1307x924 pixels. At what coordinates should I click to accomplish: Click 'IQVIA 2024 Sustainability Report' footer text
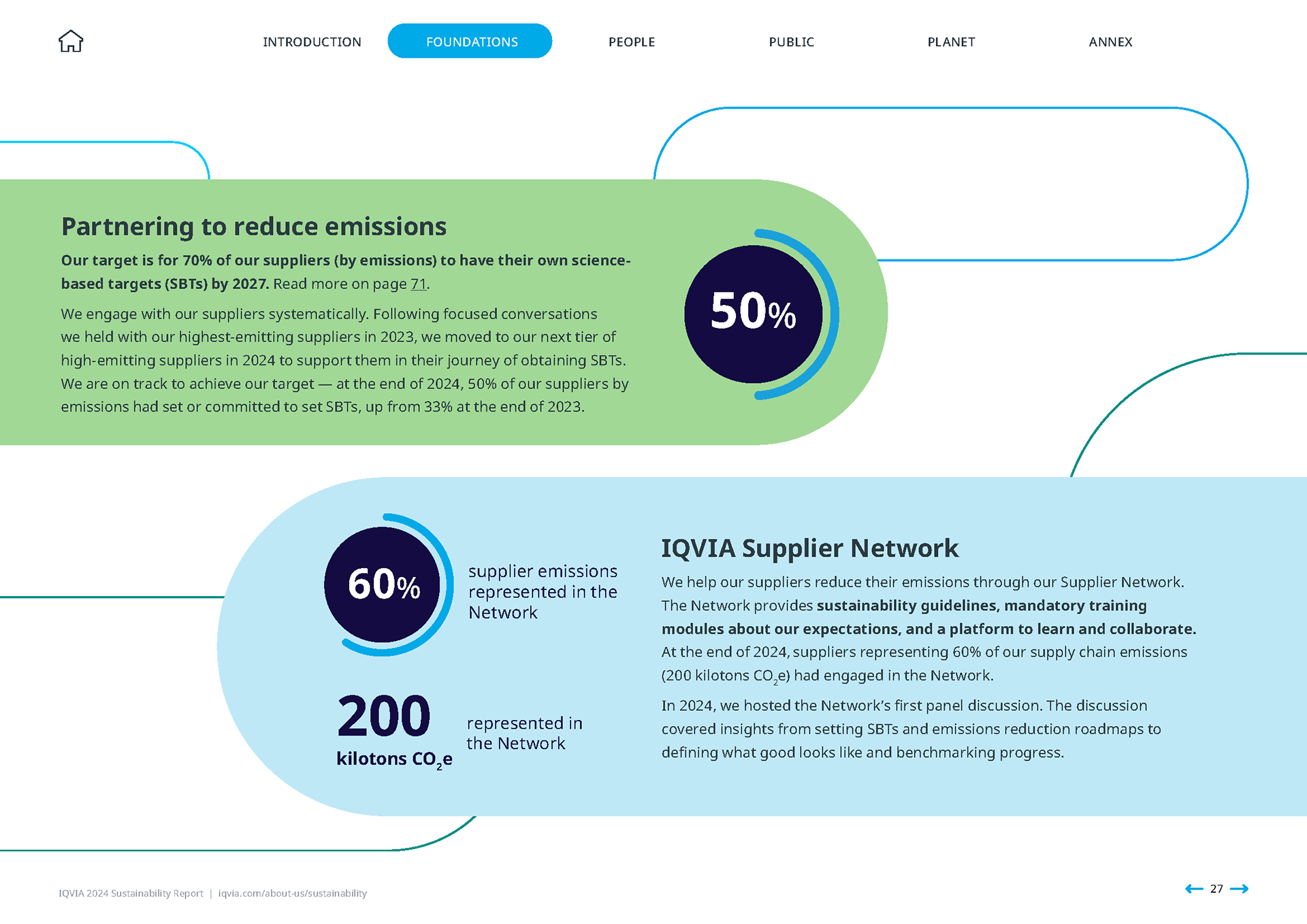click(x=131, y=893)
